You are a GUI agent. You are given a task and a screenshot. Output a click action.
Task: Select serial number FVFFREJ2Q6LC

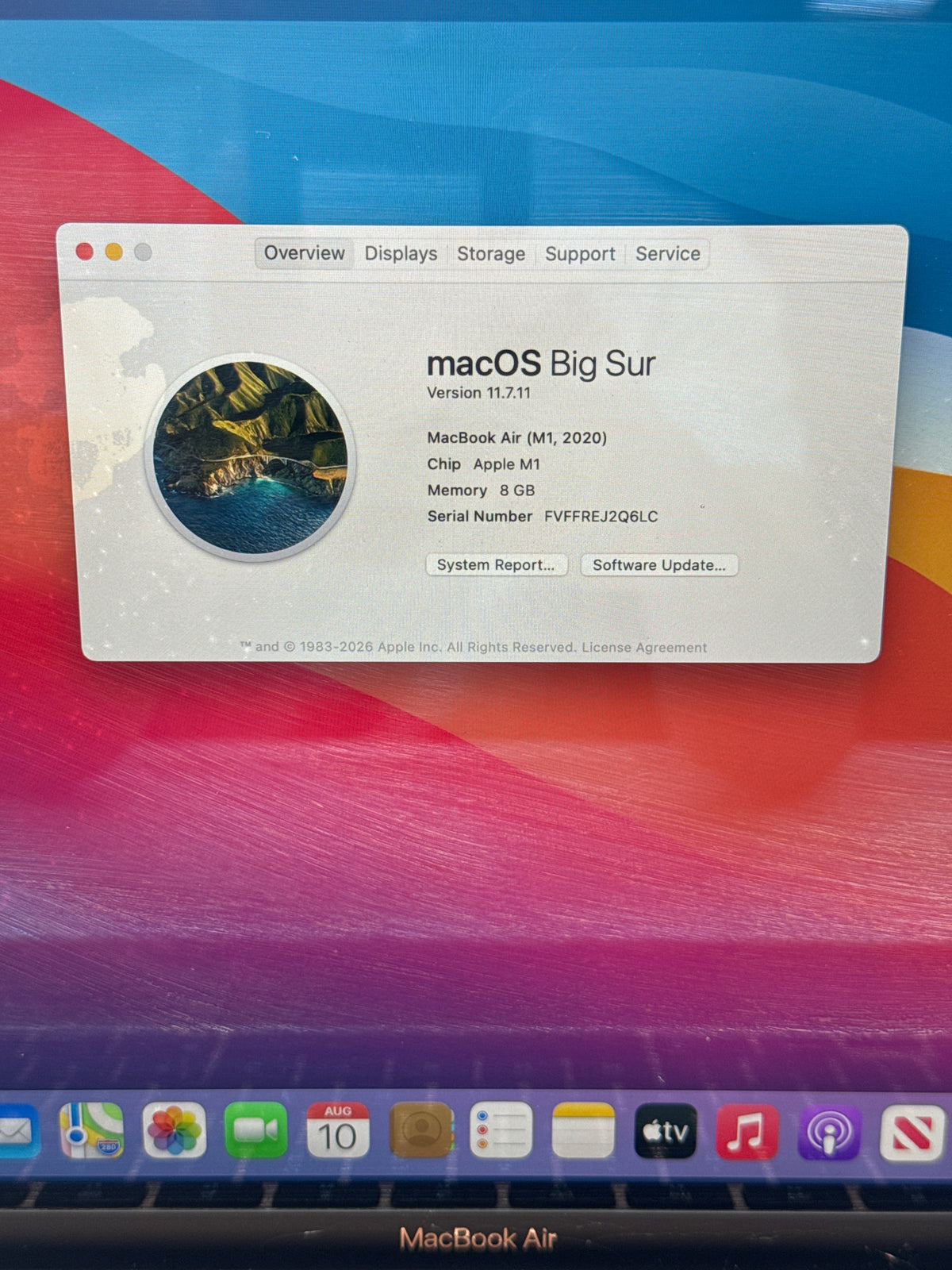(601, 517)
